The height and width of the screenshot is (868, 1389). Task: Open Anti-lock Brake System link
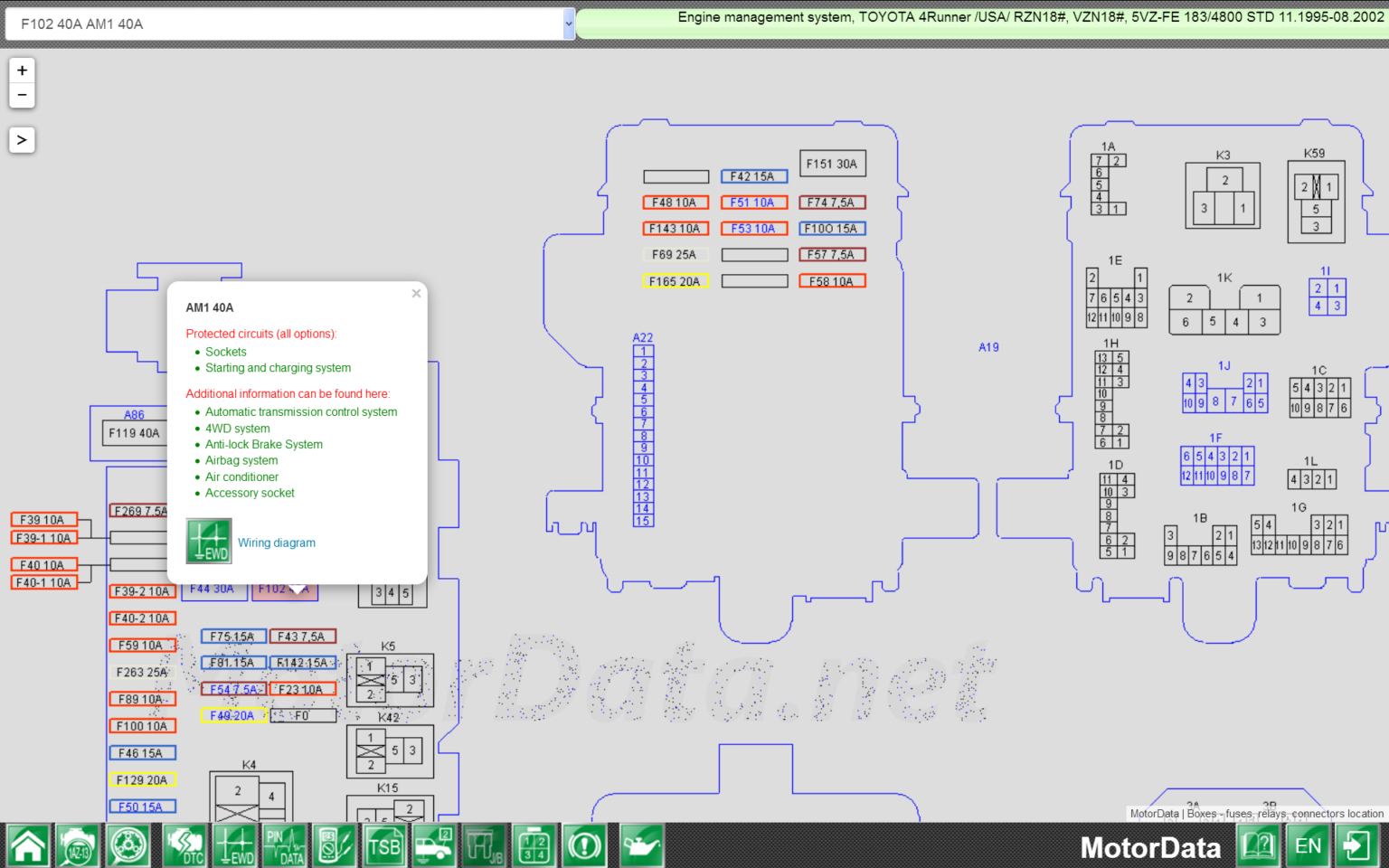pyautogui.click(x=264, y=444)
